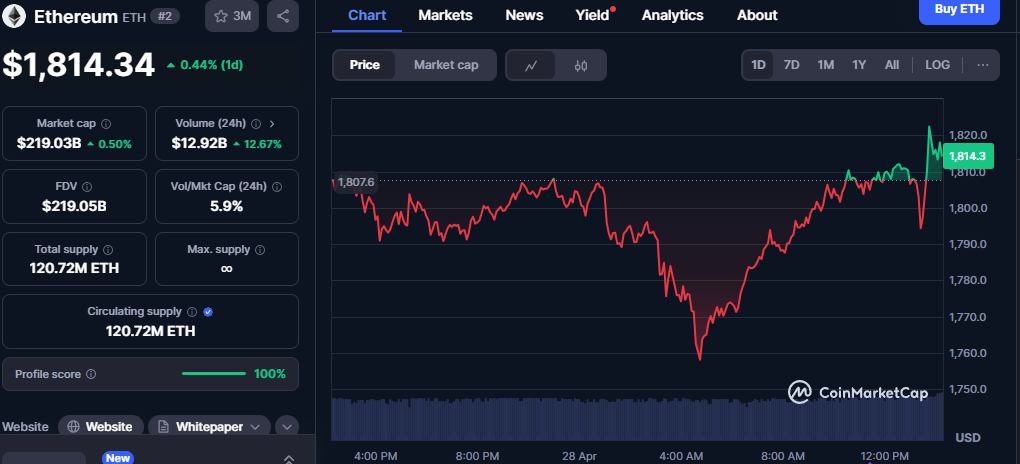The image size is (1020, 464).
Task: Open the Markets tab
Action: click(x=446, y=15)
